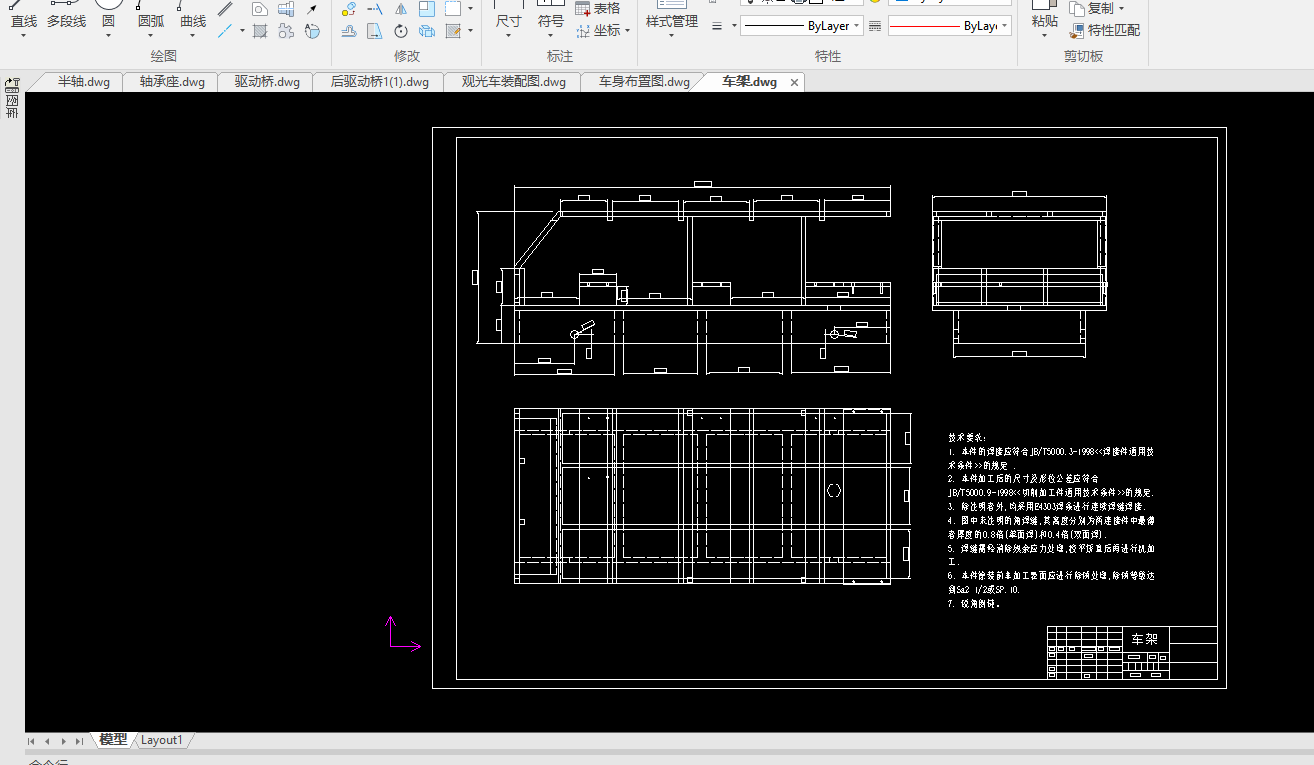Select the 直线 (Line) drawing tool
This screenshot has height=765, width=1314.
click(x=23, y=20)
